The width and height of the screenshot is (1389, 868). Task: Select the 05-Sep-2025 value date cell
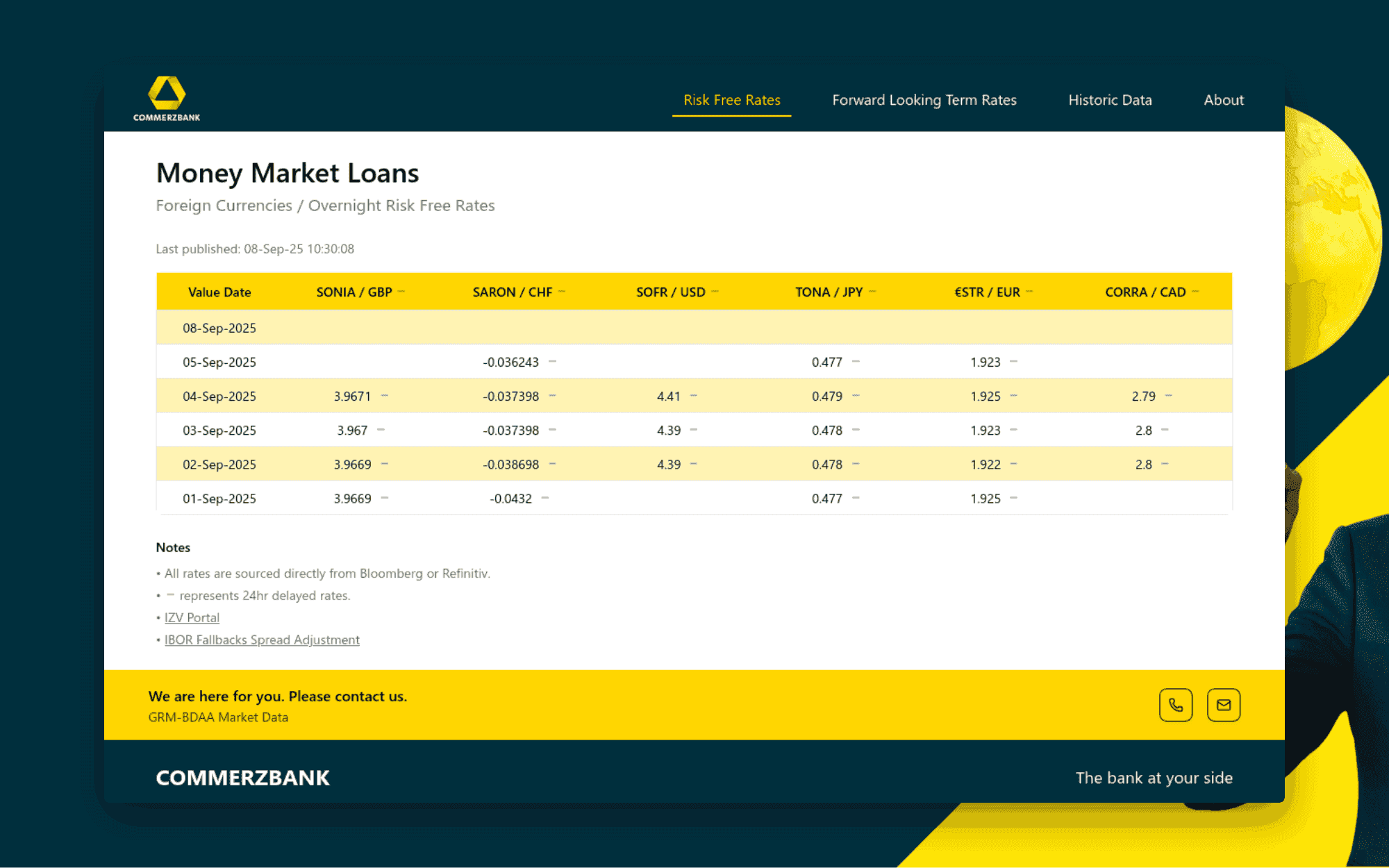tap(219, 362)
